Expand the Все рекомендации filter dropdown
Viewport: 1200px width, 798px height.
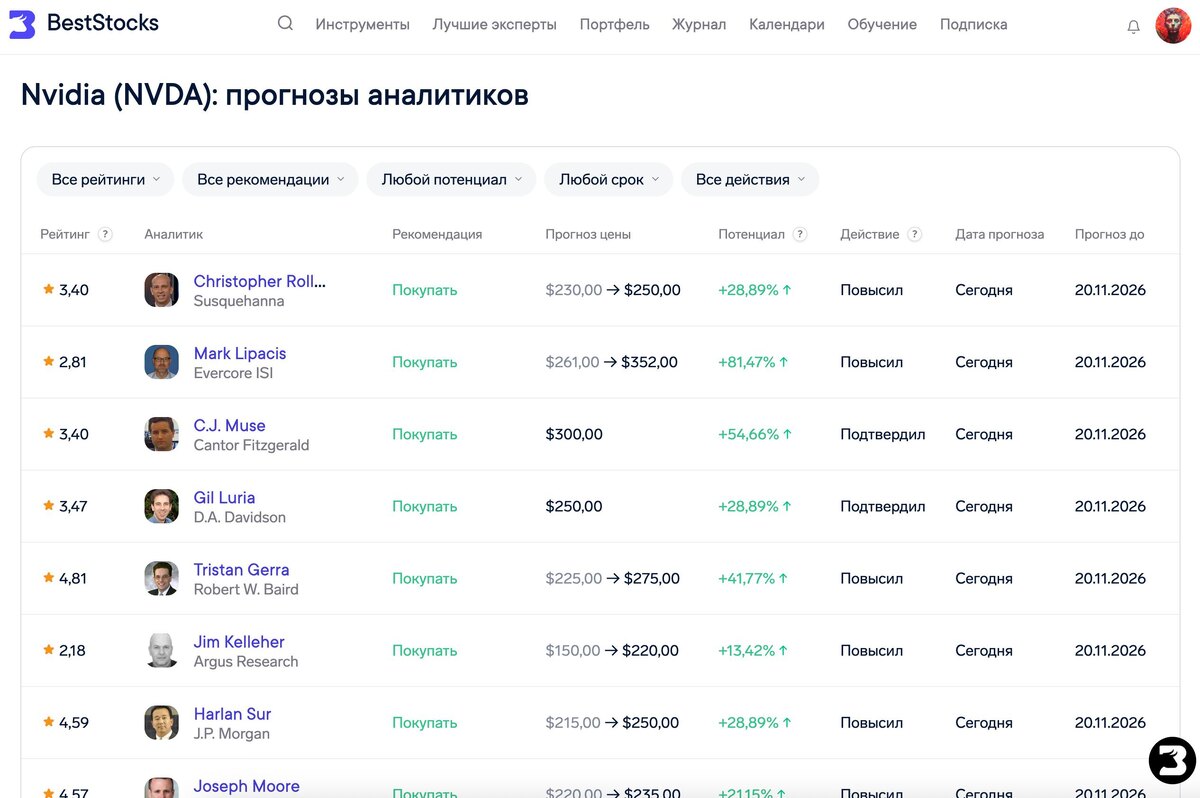coord(270,180)
